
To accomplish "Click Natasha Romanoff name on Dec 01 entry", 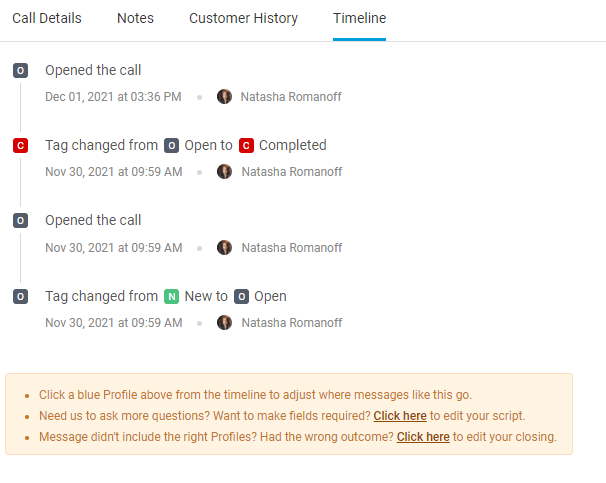I will [291, 97].
